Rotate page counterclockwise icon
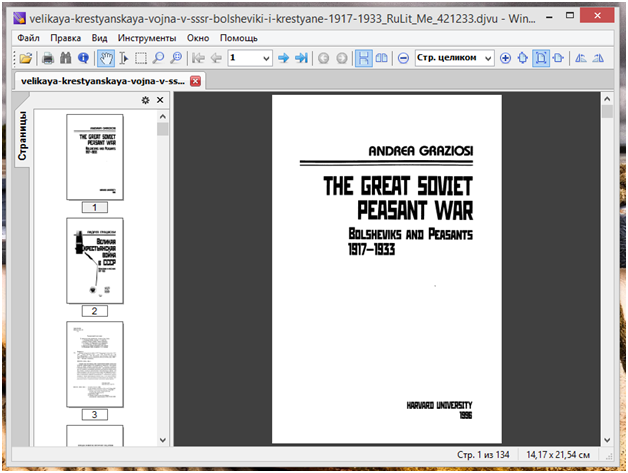The height and width of the screenshot is (473, 628). 581,58
